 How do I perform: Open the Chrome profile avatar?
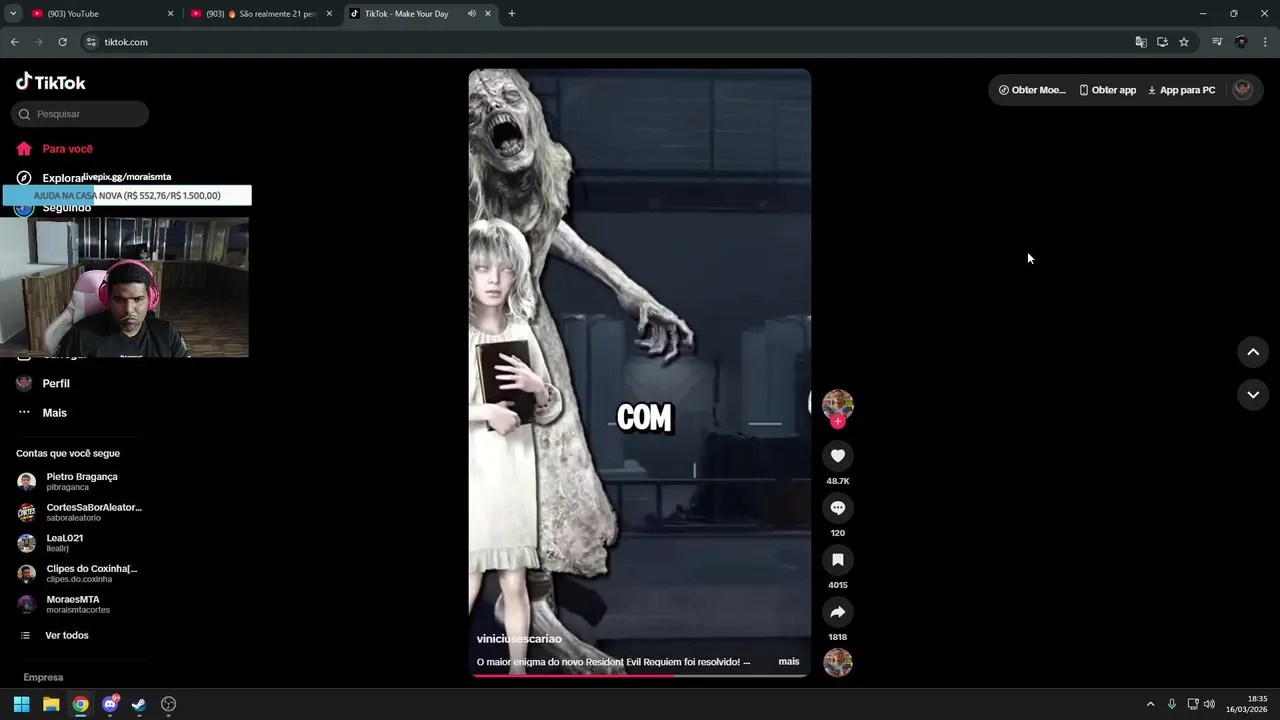(1241, 42)
